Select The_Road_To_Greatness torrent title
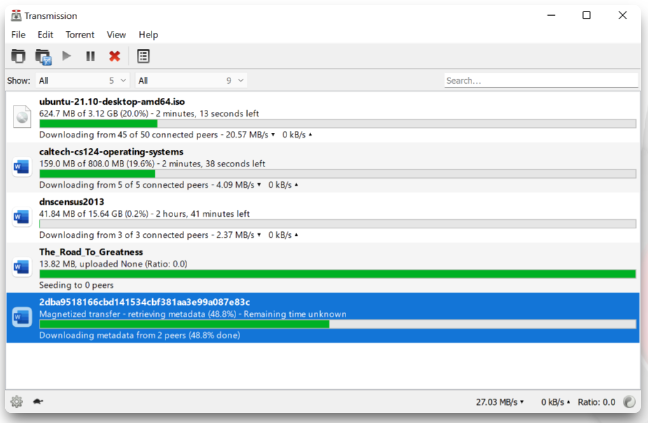The width and height of the screenshot is (648, 423). click(x=91, y=252)
